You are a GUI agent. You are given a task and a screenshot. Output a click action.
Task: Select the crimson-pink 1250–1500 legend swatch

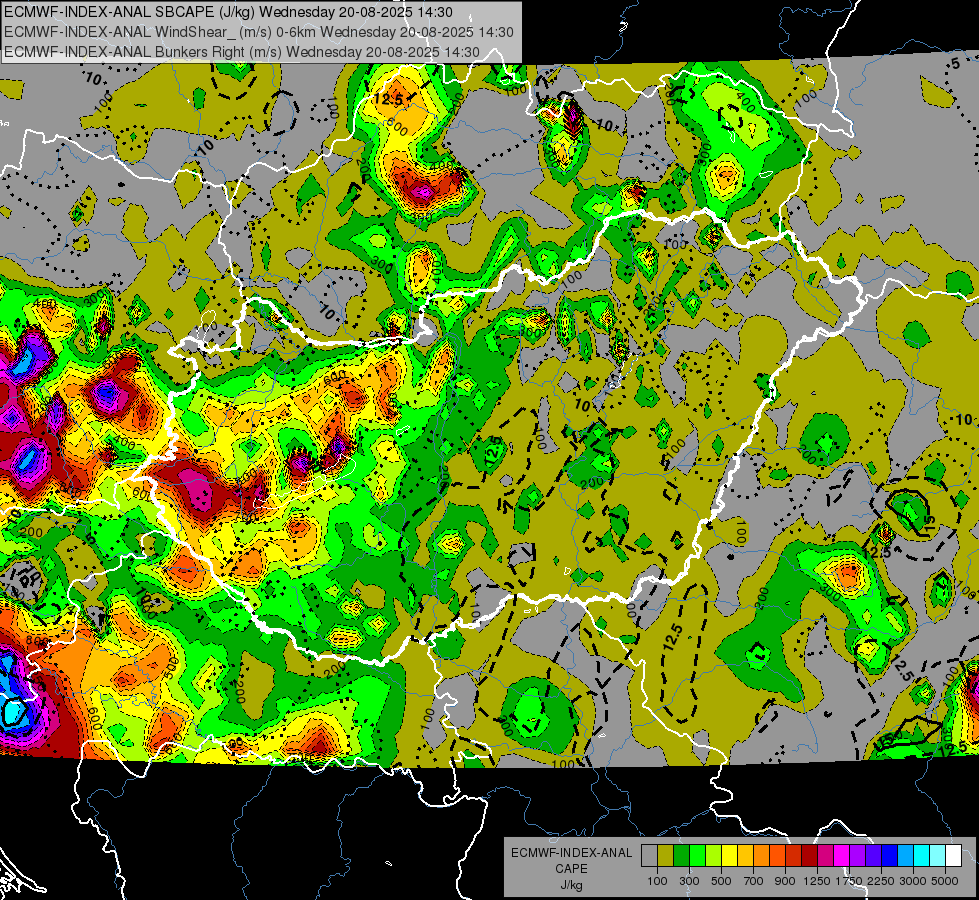[825, 856]
